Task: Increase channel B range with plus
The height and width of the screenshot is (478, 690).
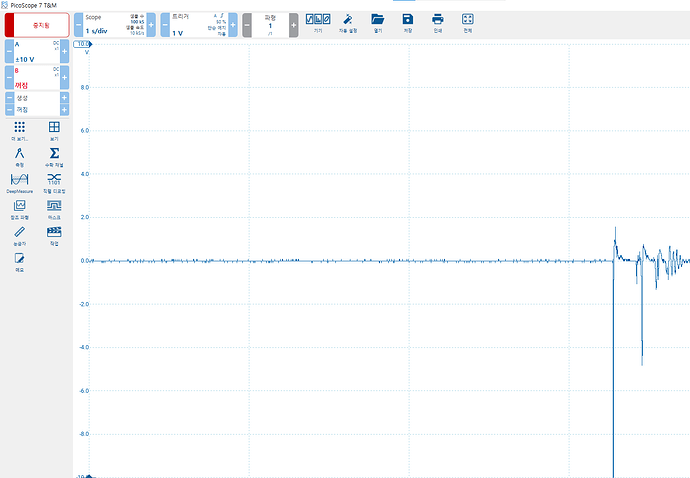Action: pyautogui.click(x=64, y=77)
